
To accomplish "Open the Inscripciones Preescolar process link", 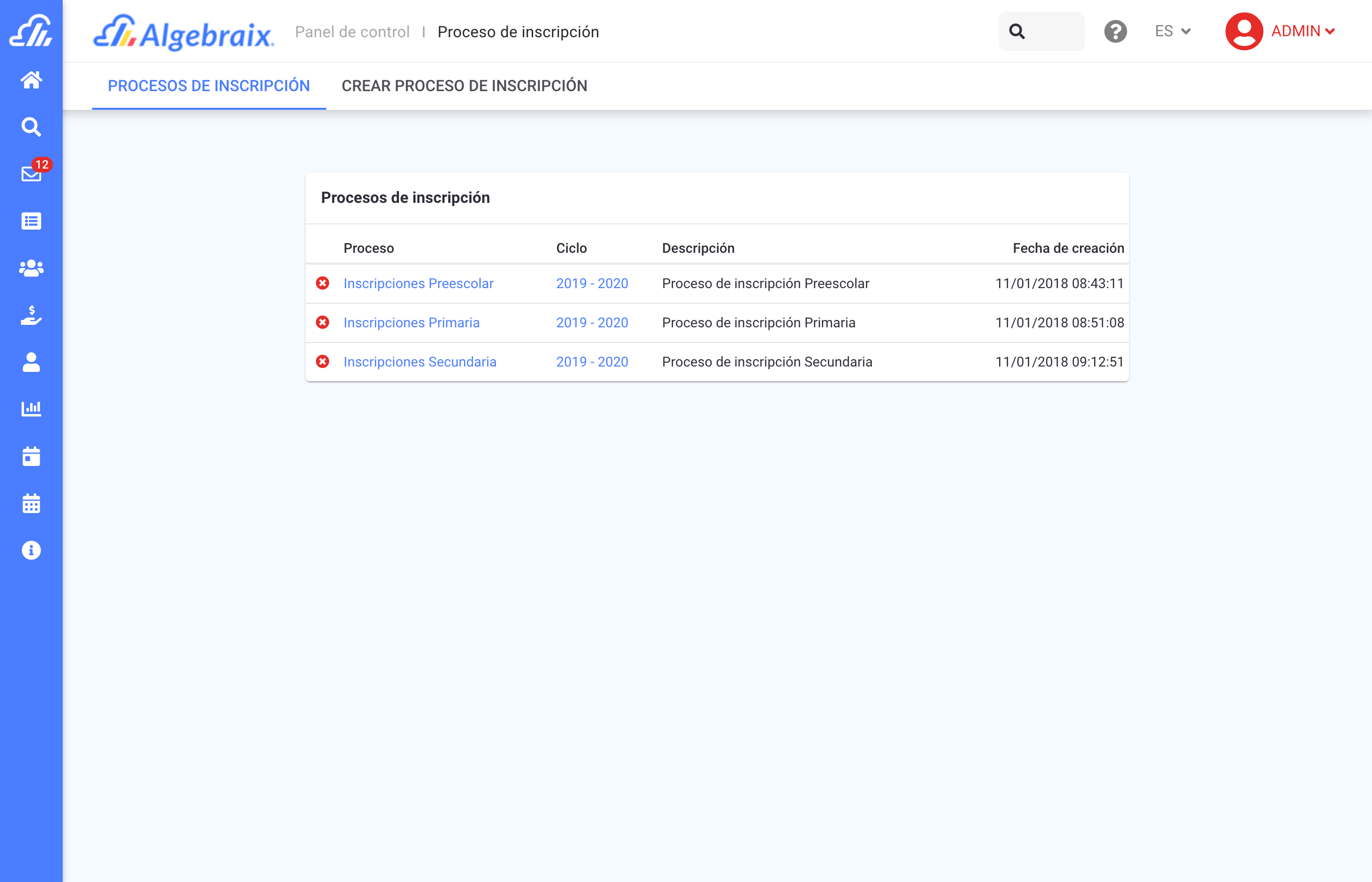I will coord(418,283).
